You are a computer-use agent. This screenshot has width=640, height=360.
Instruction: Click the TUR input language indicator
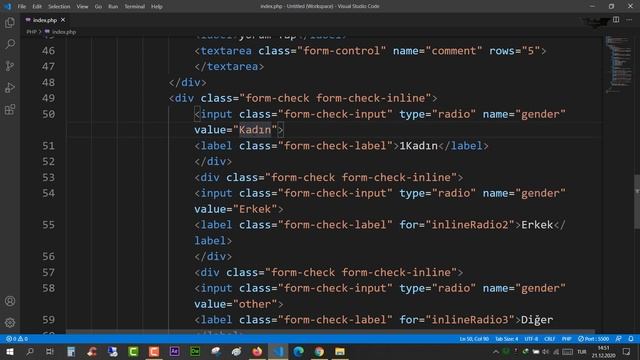coord(582,351)
